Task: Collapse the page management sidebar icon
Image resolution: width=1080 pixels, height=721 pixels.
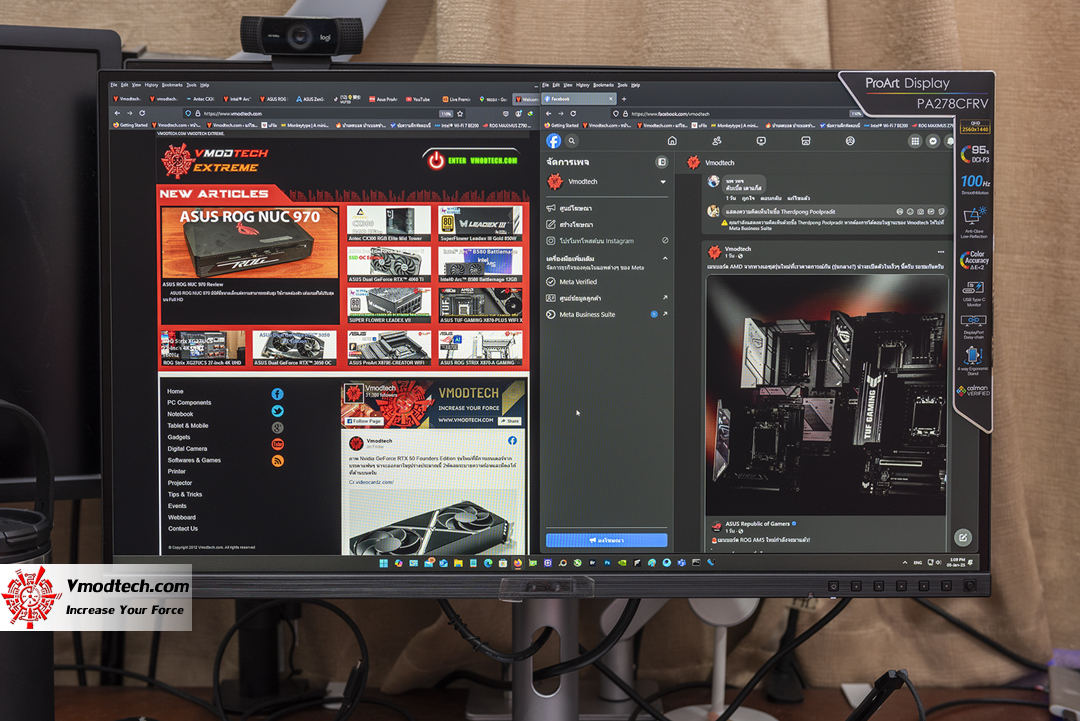Action: (x=661, y=162)
